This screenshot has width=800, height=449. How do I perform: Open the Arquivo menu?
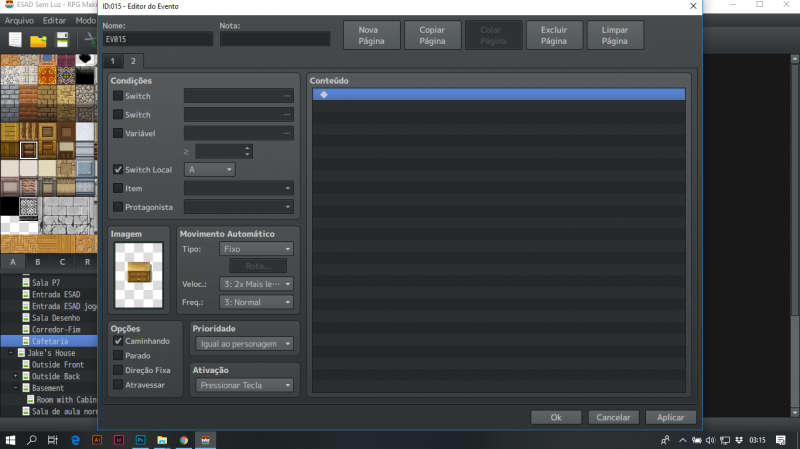coord(19,20)
